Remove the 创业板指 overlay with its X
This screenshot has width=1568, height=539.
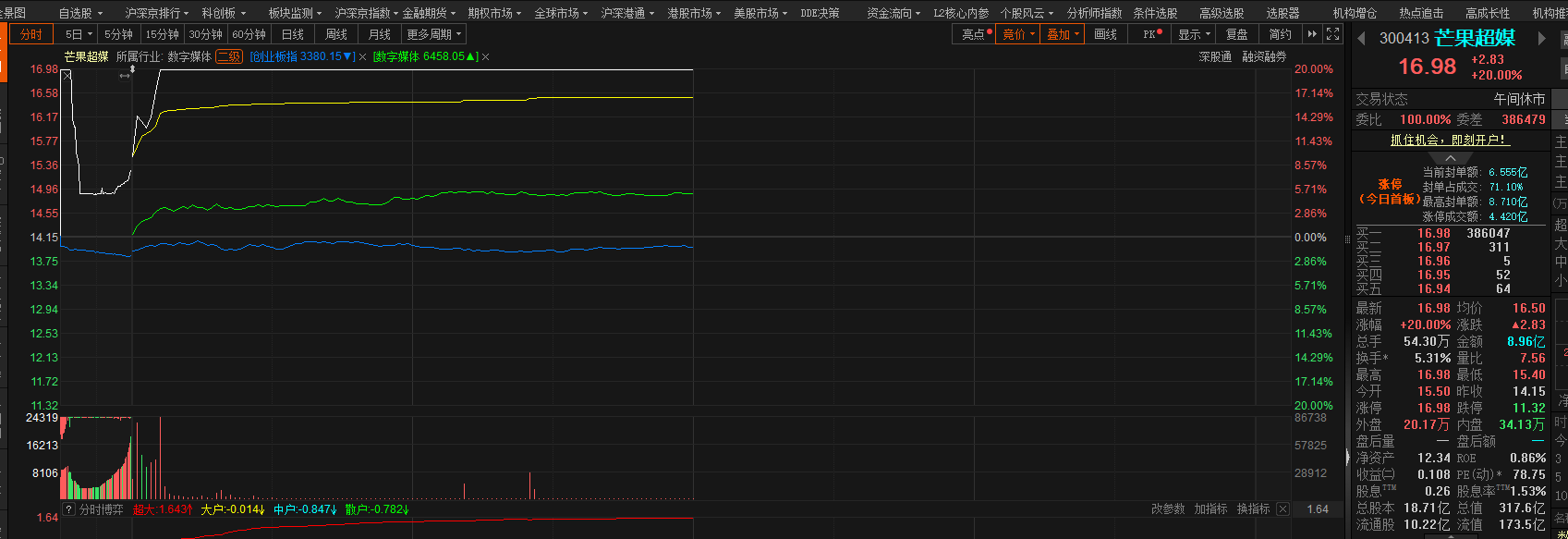coord(363,56)
